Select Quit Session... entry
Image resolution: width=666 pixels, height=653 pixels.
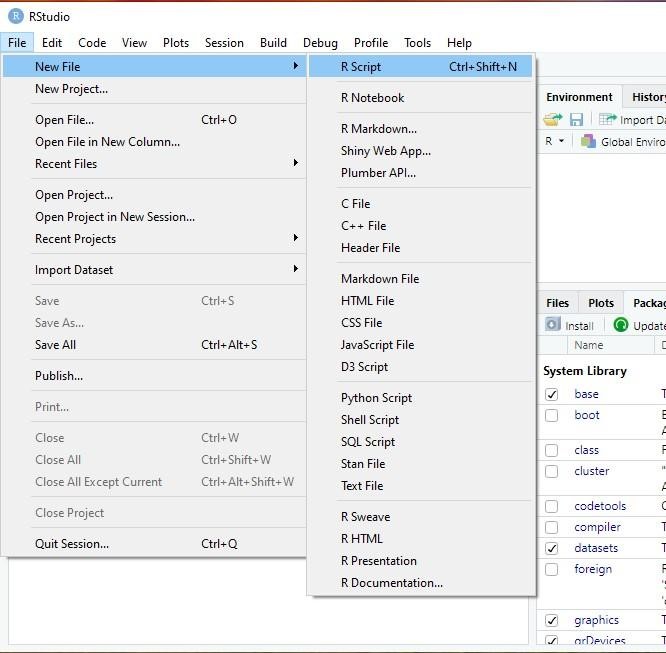pyautogui.click(x=155, y=544)
